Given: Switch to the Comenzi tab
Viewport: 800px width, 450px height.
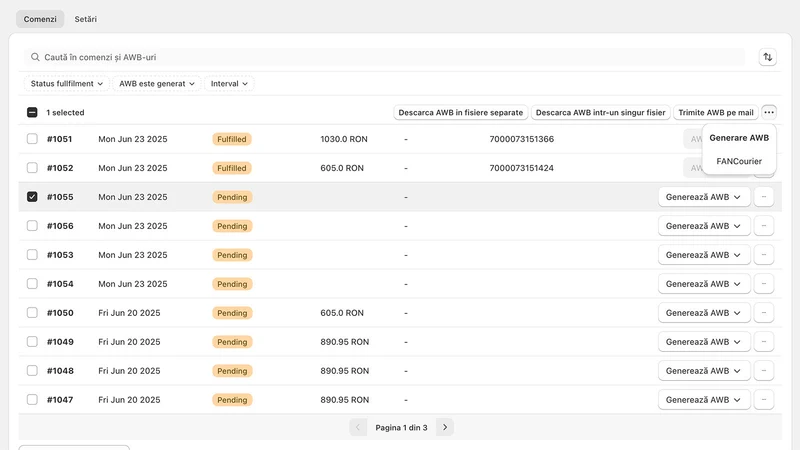Looking at the screenshot, I should [40, 19].
